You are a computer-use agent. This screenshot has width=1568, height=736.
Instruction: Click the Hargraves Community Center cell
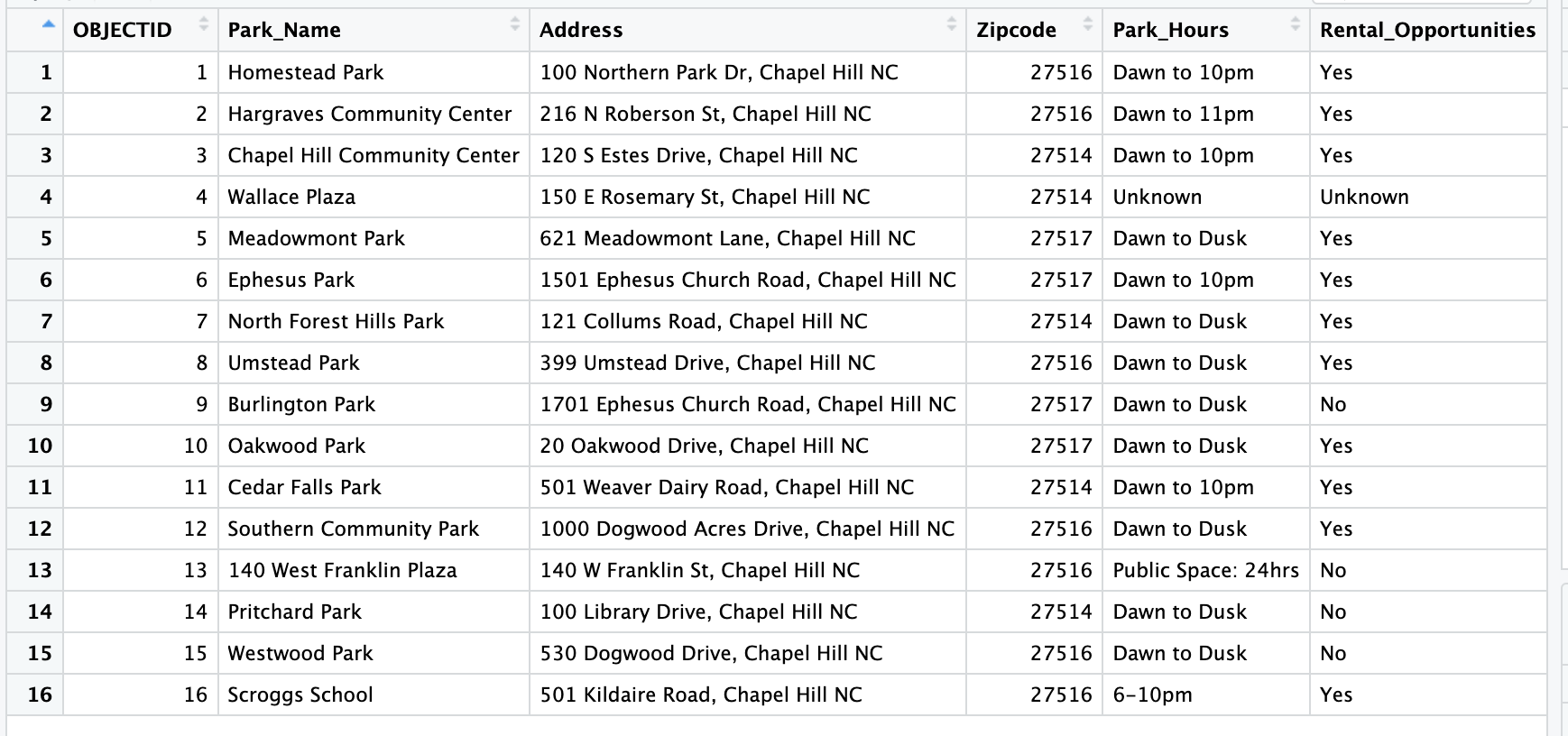370,114
